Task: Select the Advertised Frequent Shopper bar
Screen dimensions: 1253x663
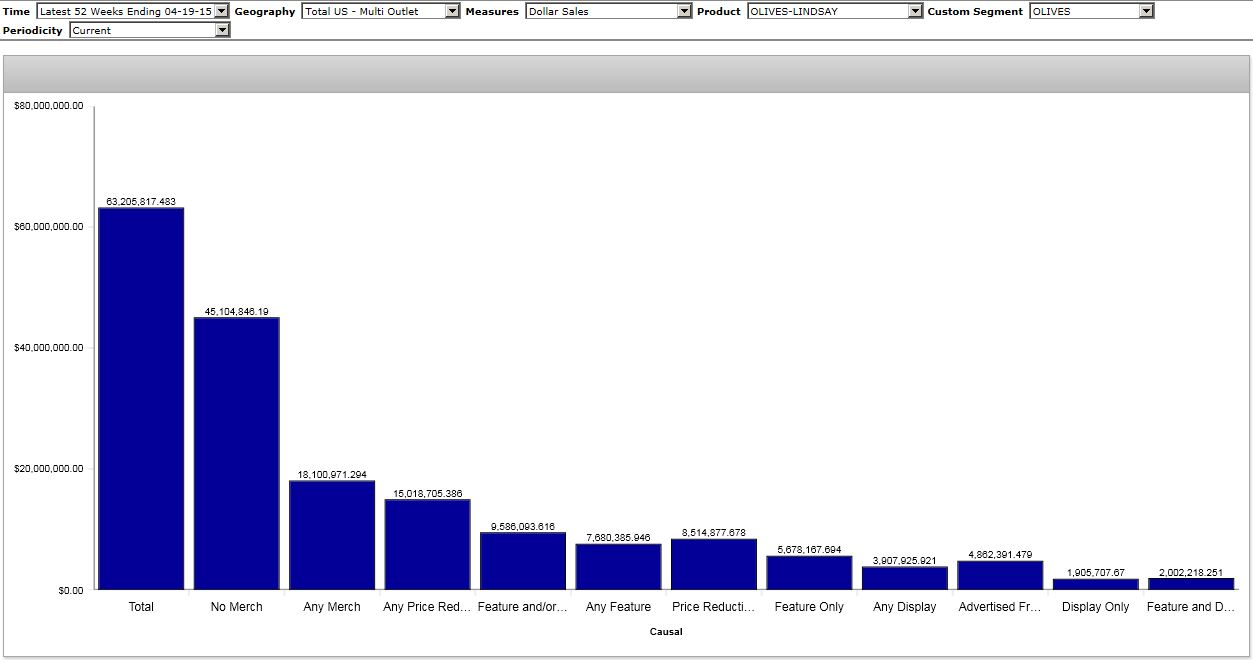Action: pos(1000,575)
